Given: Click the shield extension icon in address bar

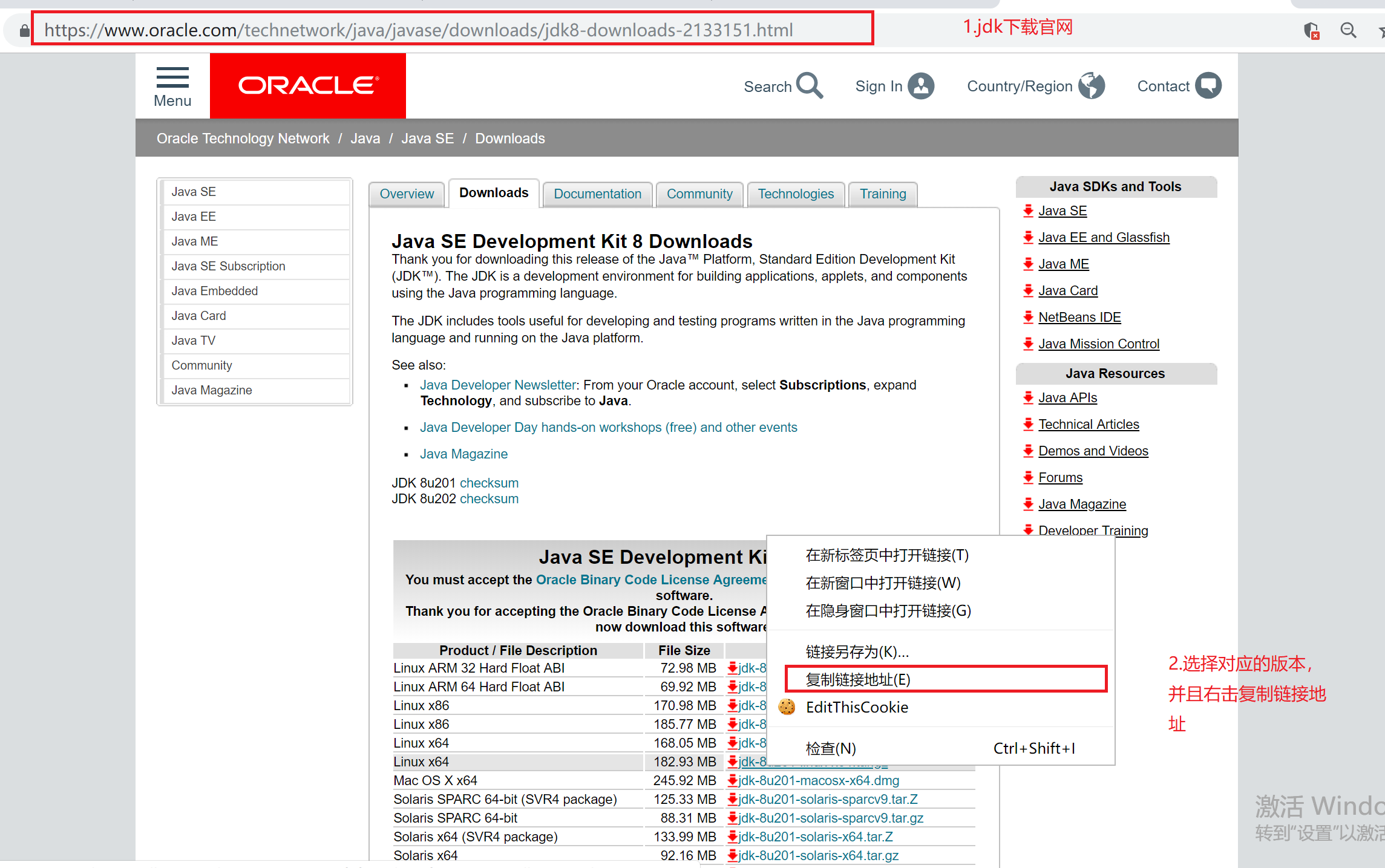Looking at the screenshot, I should pos(1311,30).
